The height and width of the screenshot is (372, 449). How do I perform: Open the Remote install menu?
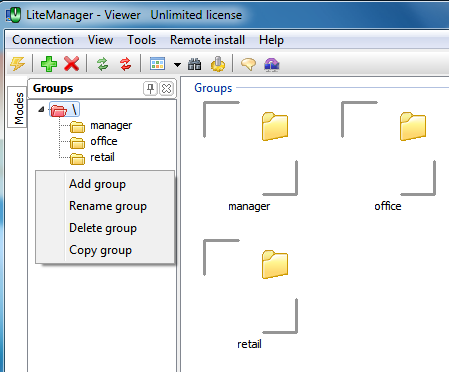(207, 40)
